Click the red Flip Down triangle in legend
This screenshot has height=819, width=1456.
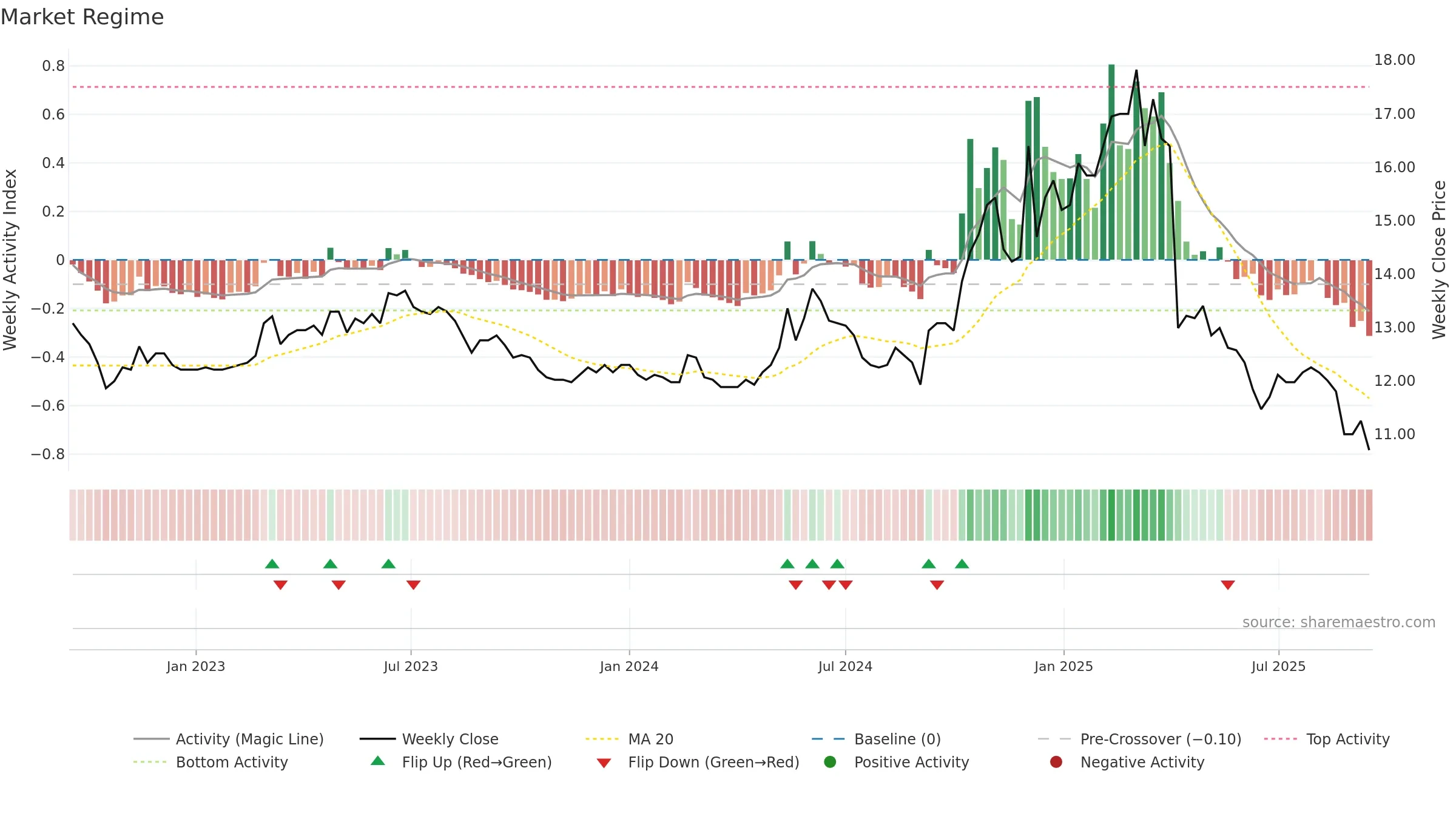pos(604,763)
